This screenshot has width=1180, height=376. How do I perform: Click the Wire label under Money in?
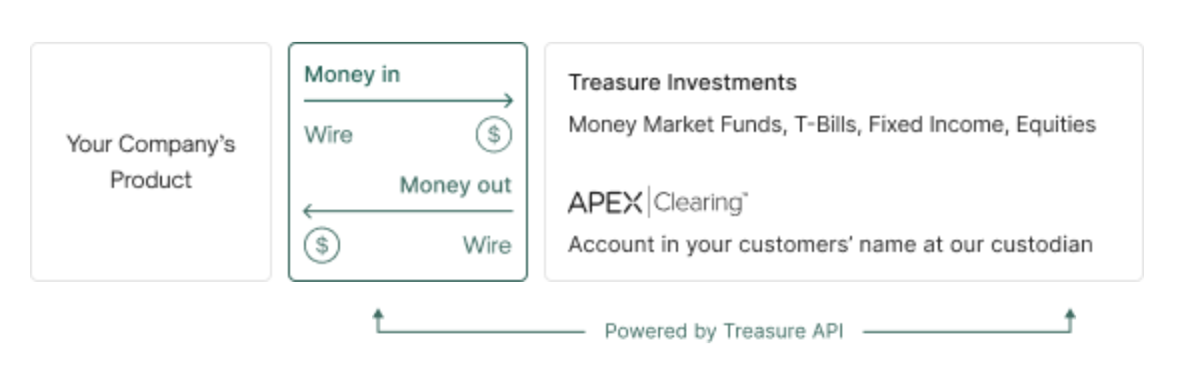tap(328, 135)
